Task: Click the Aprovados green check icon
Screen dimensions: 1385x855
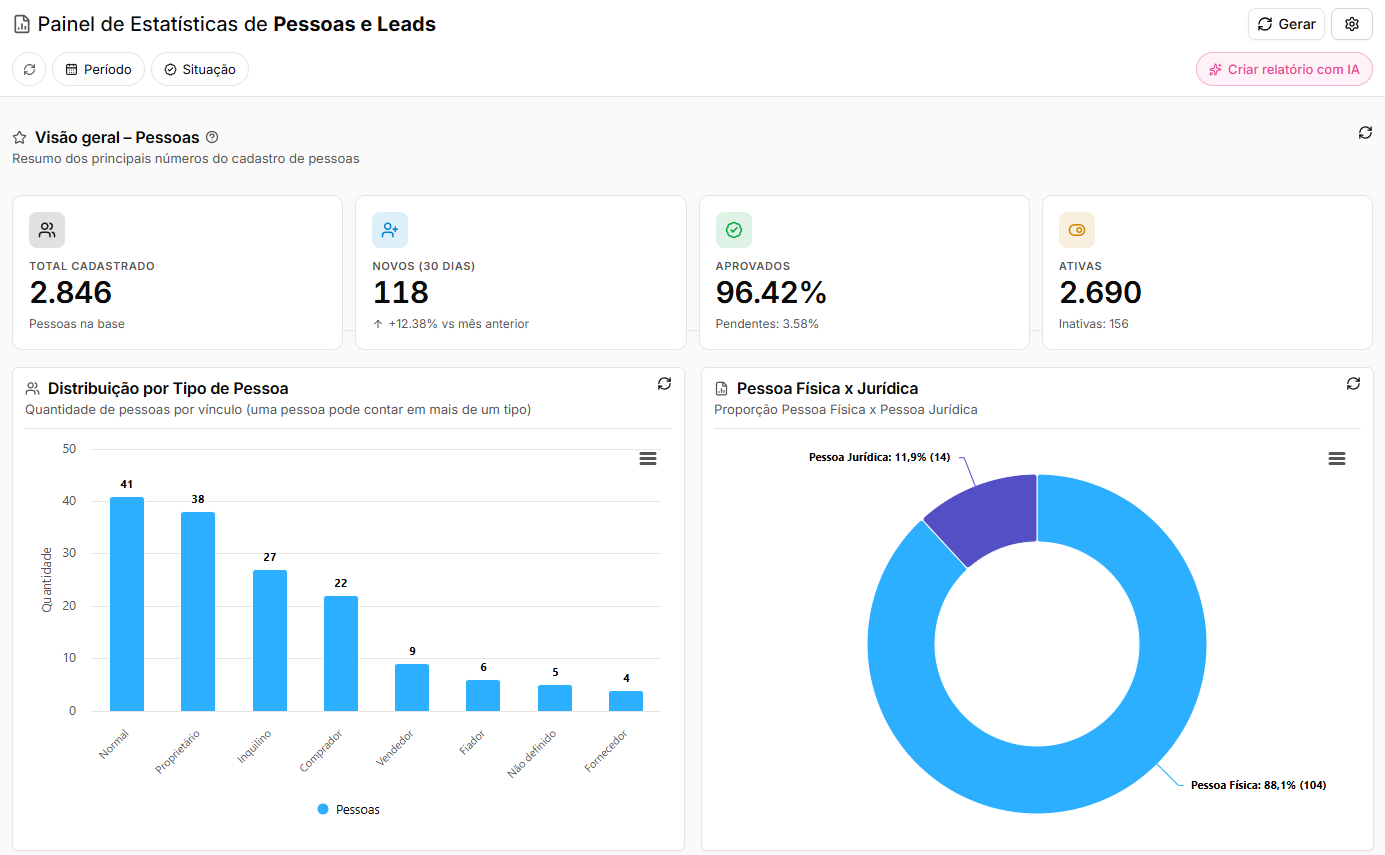Action: point(734,230)
